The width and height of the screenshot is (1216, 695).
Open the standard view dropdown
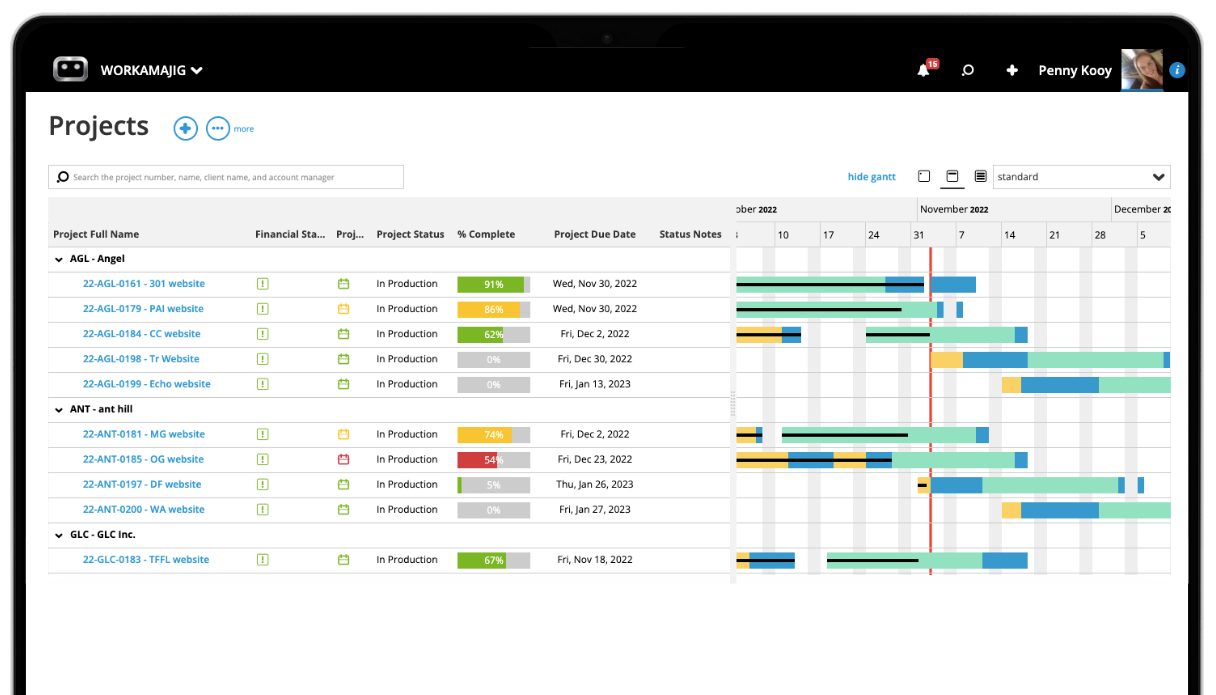pyautogui.click(x=1081, y=176)
